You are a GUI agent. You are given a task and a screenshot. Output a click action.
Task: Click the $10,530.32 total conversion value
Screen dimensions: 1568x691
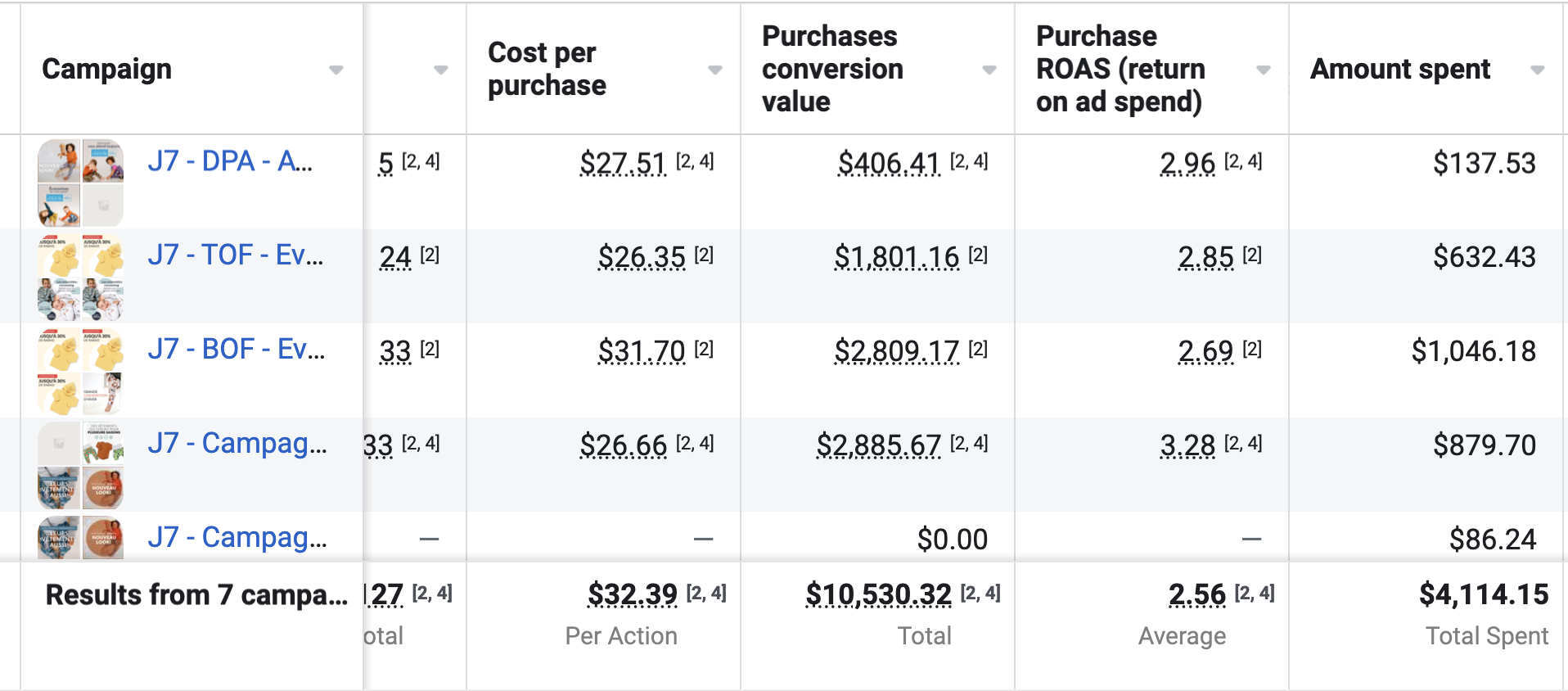pyautogui.click(x=878, y=594)
